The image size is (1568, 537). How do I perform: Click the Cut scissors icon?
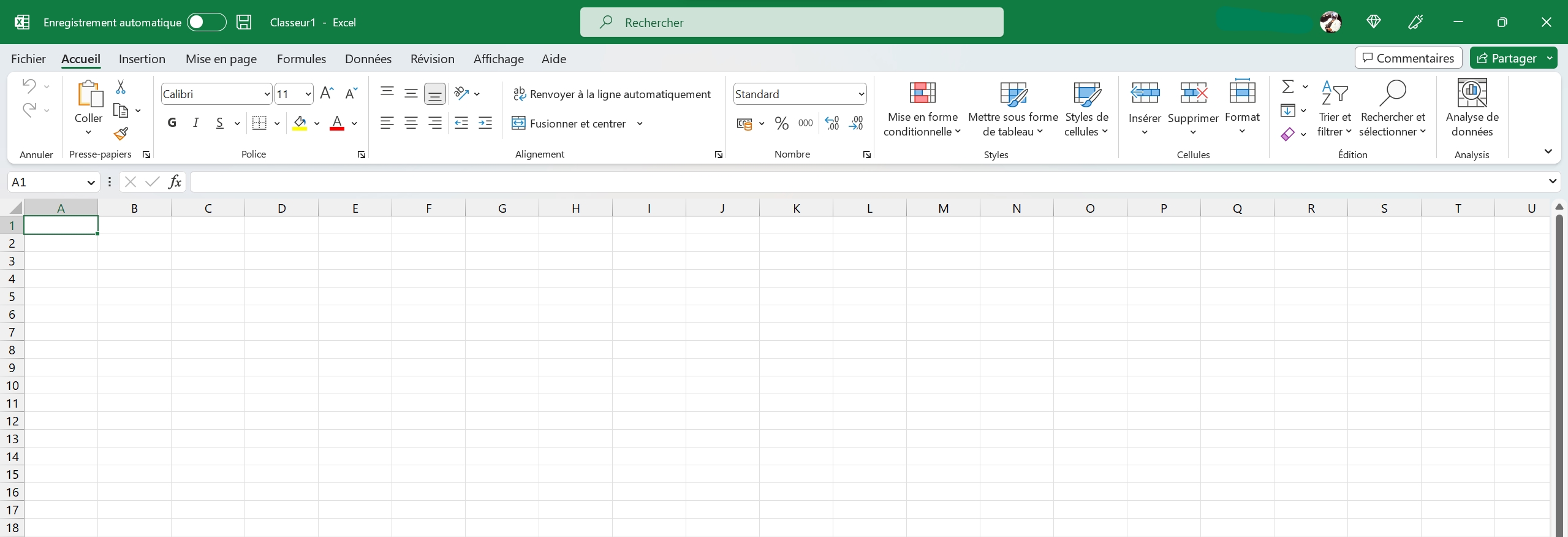point(121,88)
